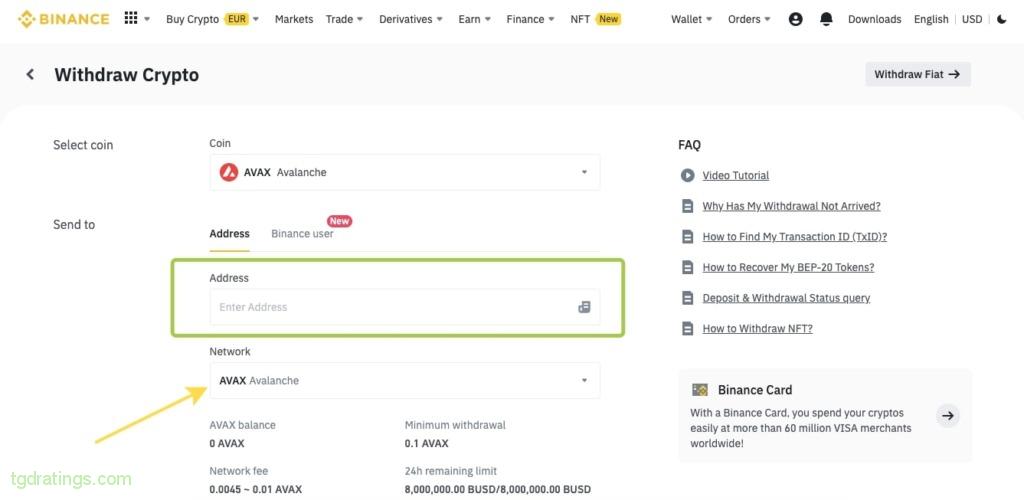Open Why Has My Withdrawal Not Arrived link

coord(792,206)
